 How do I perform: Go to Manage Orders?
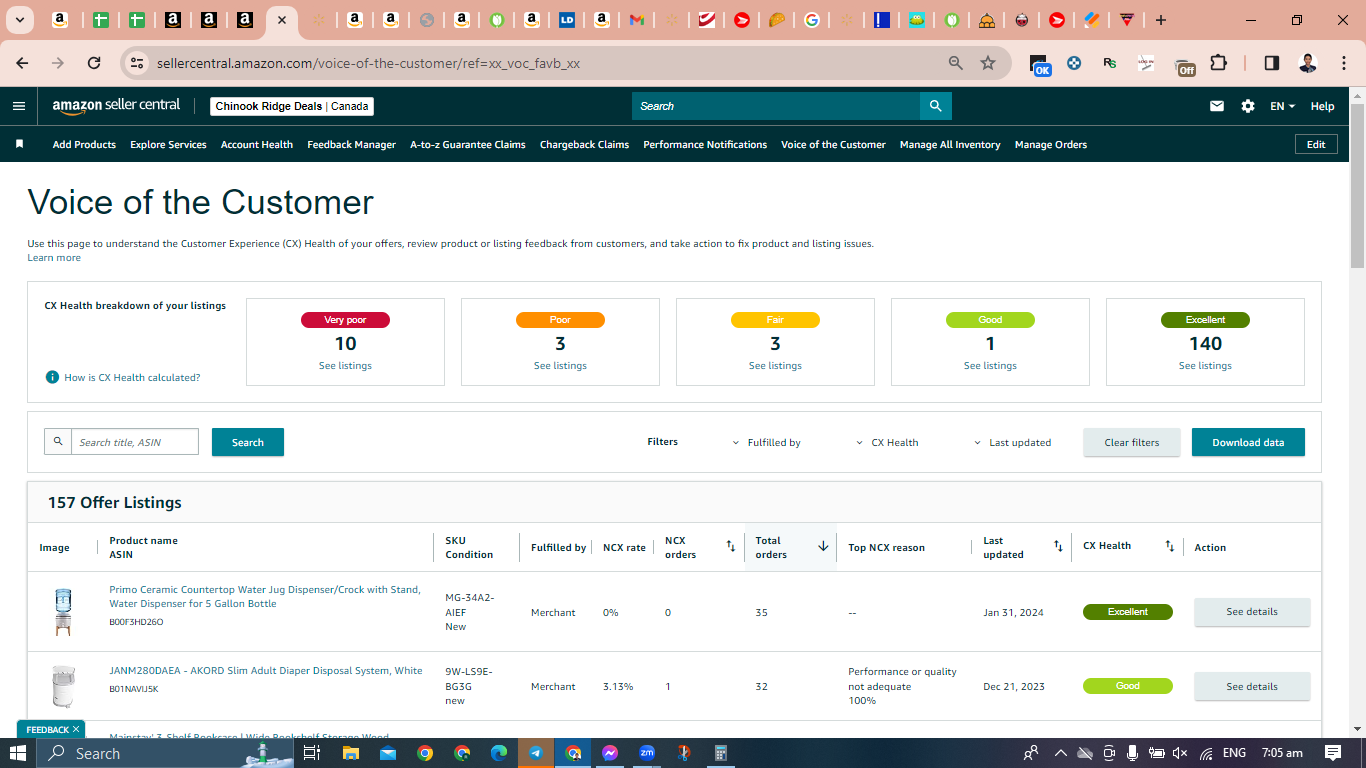(1051, 144)
